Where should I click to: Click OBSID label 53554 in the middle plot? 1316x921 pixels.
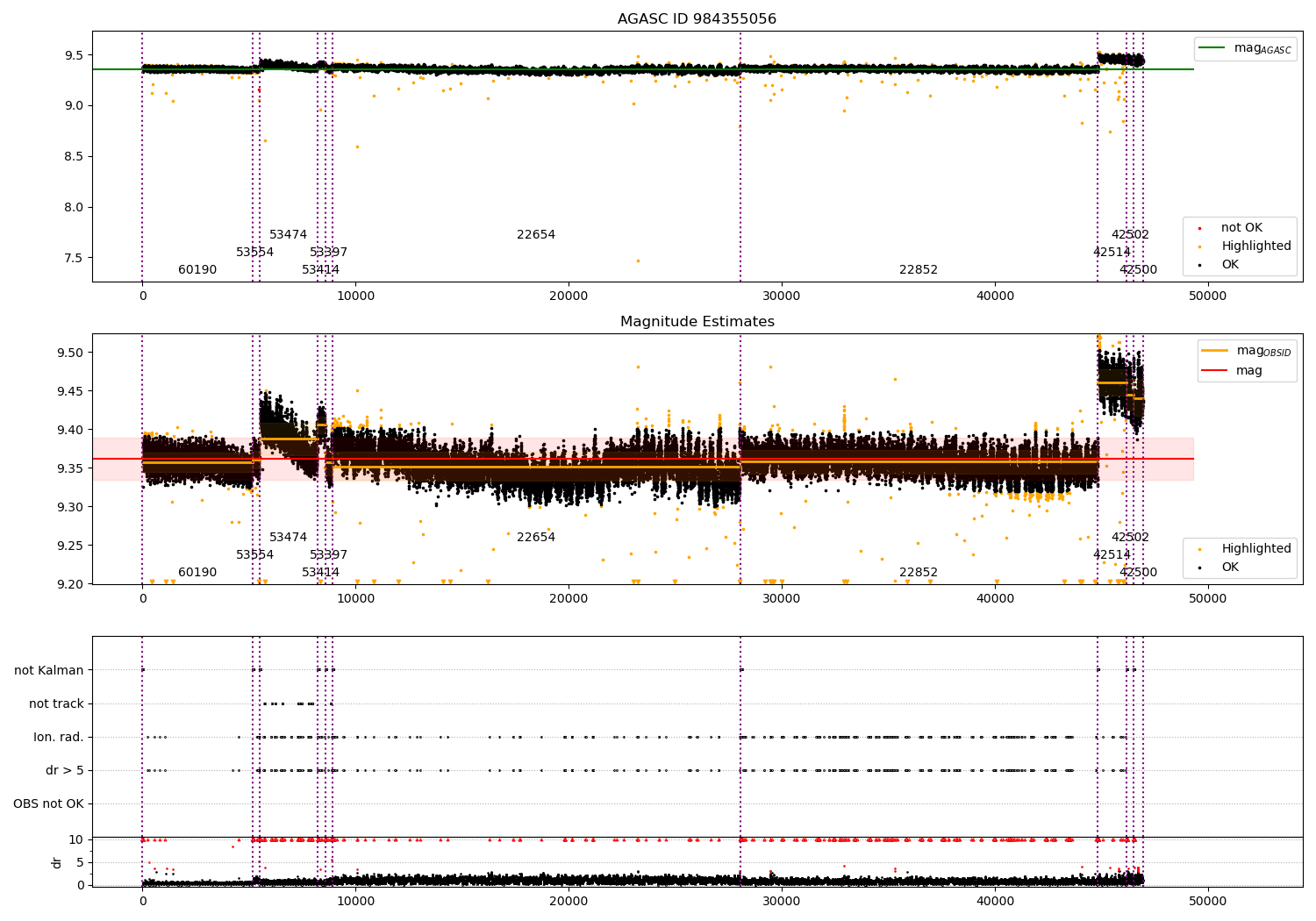tap(254, 555)
